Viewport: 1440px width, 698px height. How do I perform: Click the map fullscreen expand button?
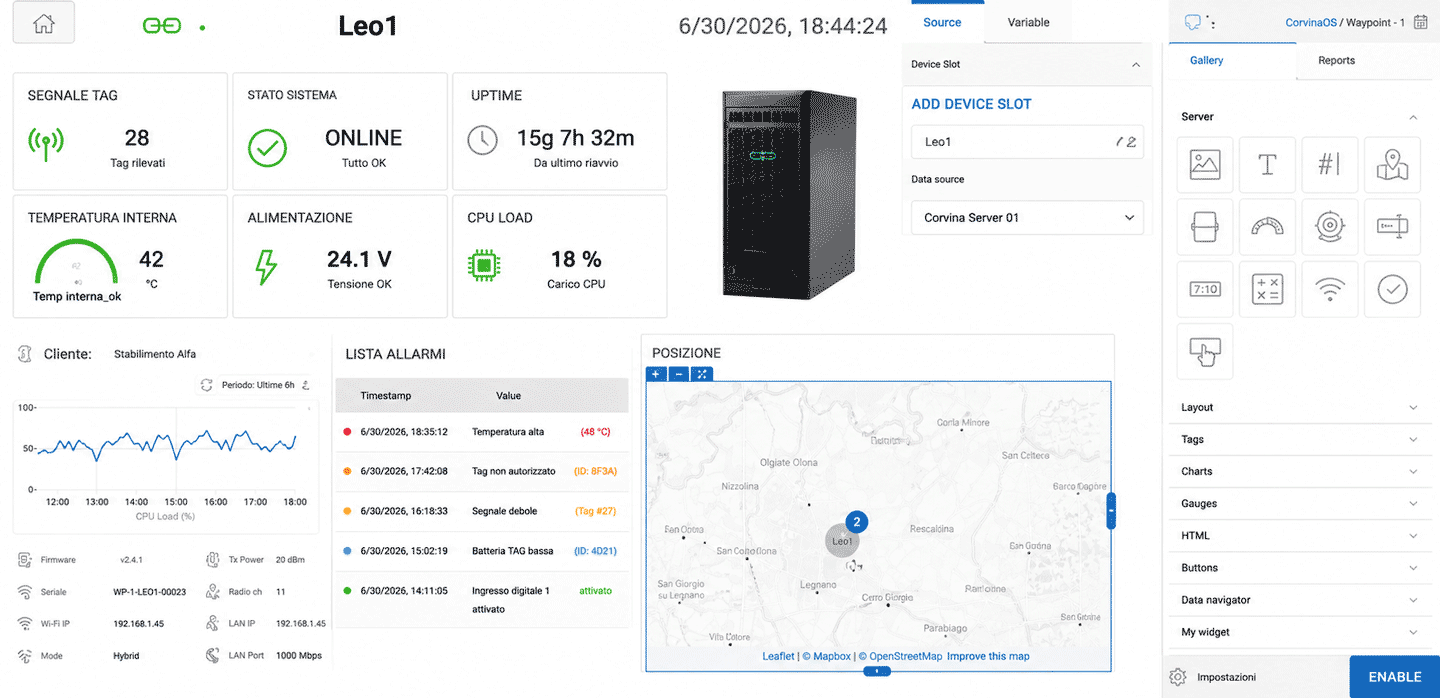point(702,374)
